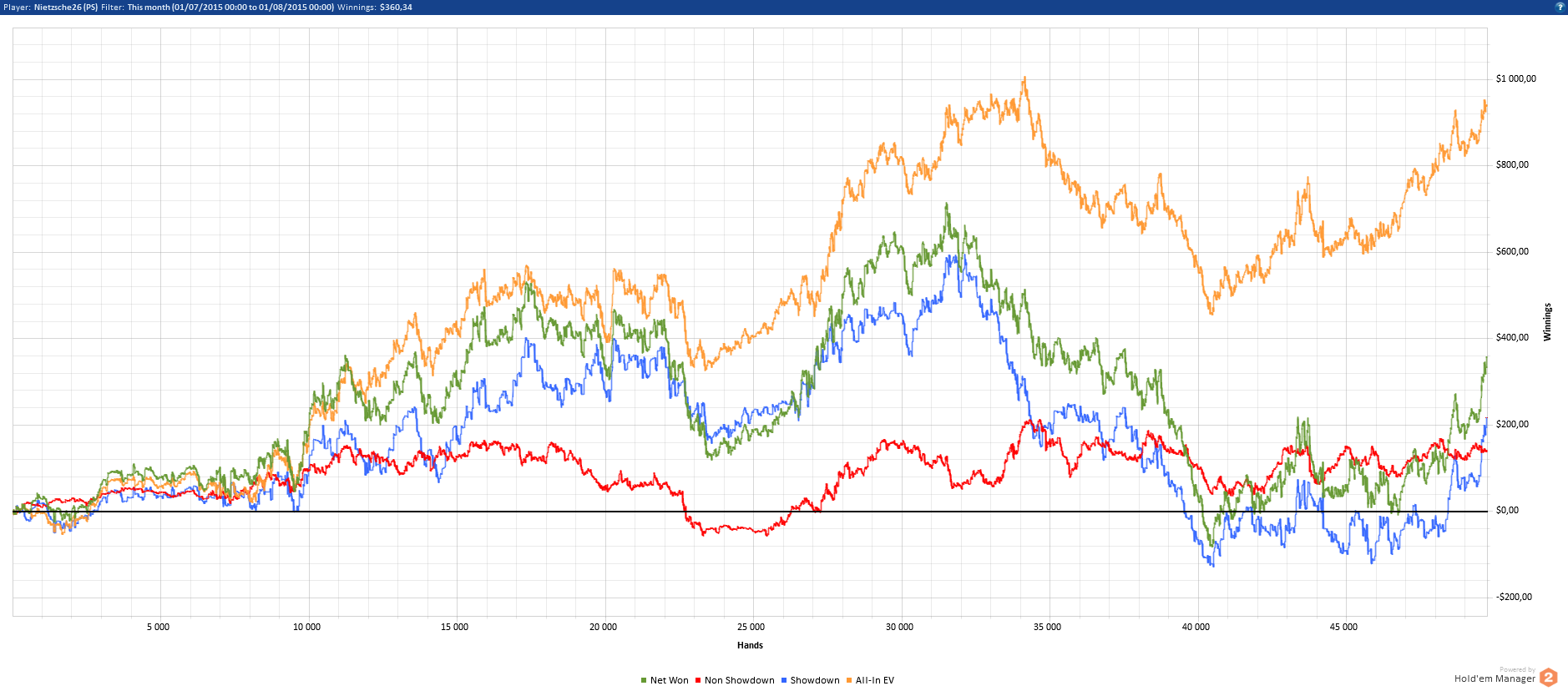Click the "40 000" hands axis label
The width and height of the screenshot is (1568, 691).
click(x=1196, y=627)
